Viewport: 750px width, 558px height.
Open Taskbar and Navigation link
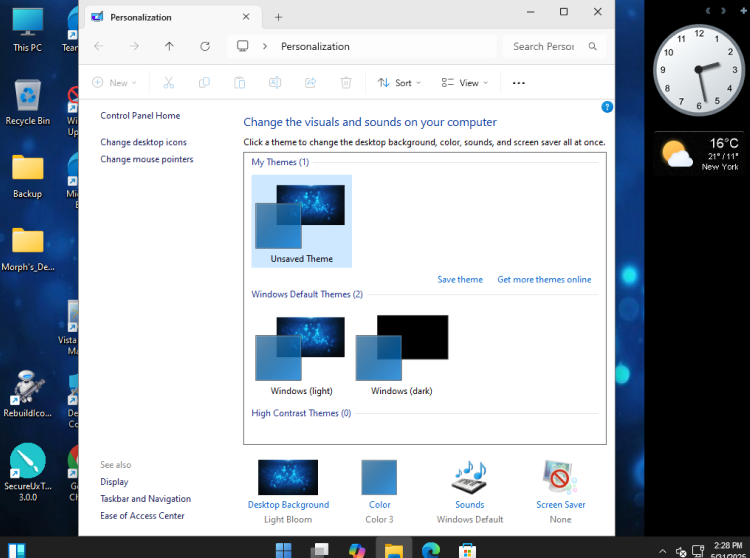(x=145, y=499)
